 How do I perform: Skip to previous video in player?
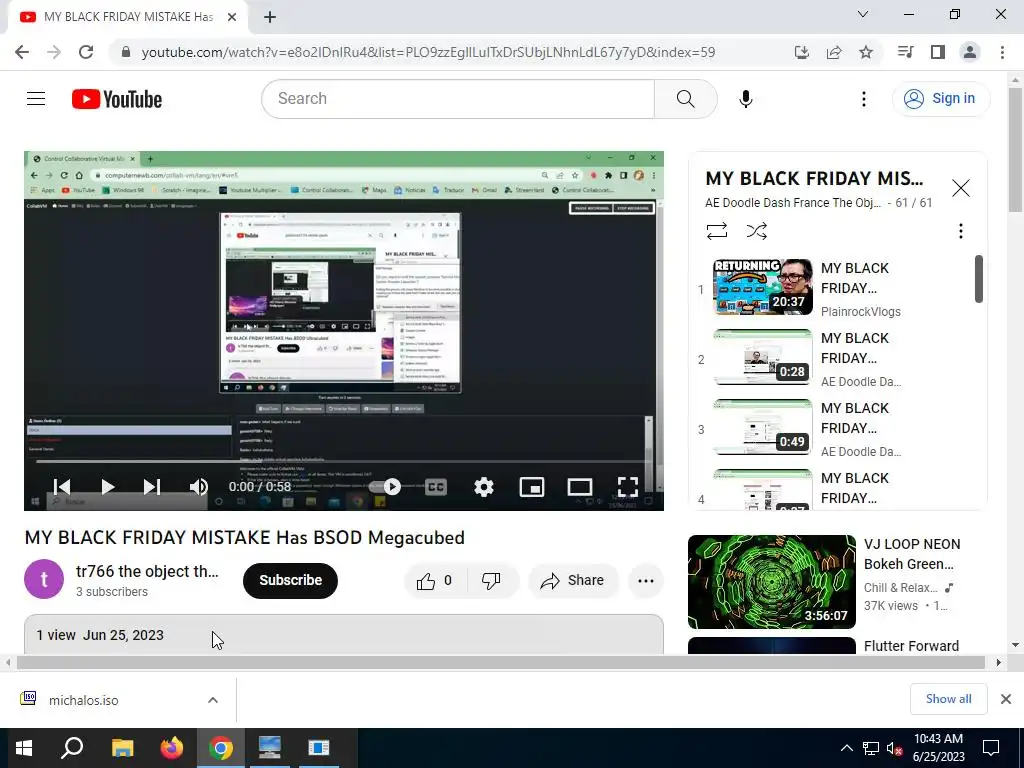click(x=62, y=487)
